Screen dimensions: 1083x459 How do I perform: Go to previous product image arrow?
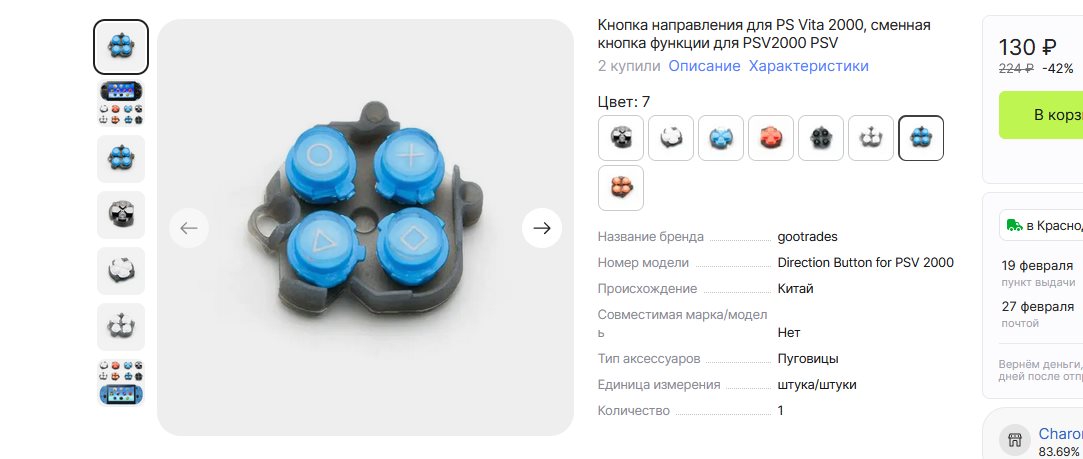189,228
